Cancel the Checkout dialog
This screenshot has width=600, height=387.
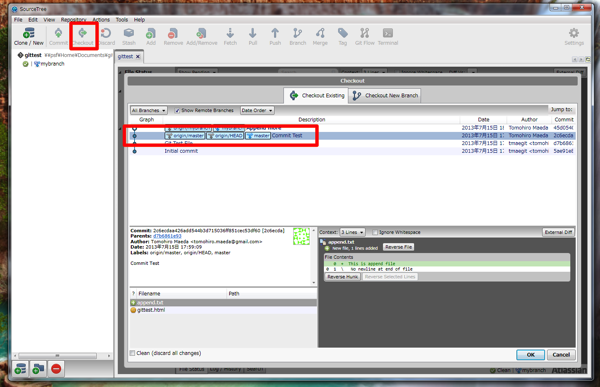(561, 355)
